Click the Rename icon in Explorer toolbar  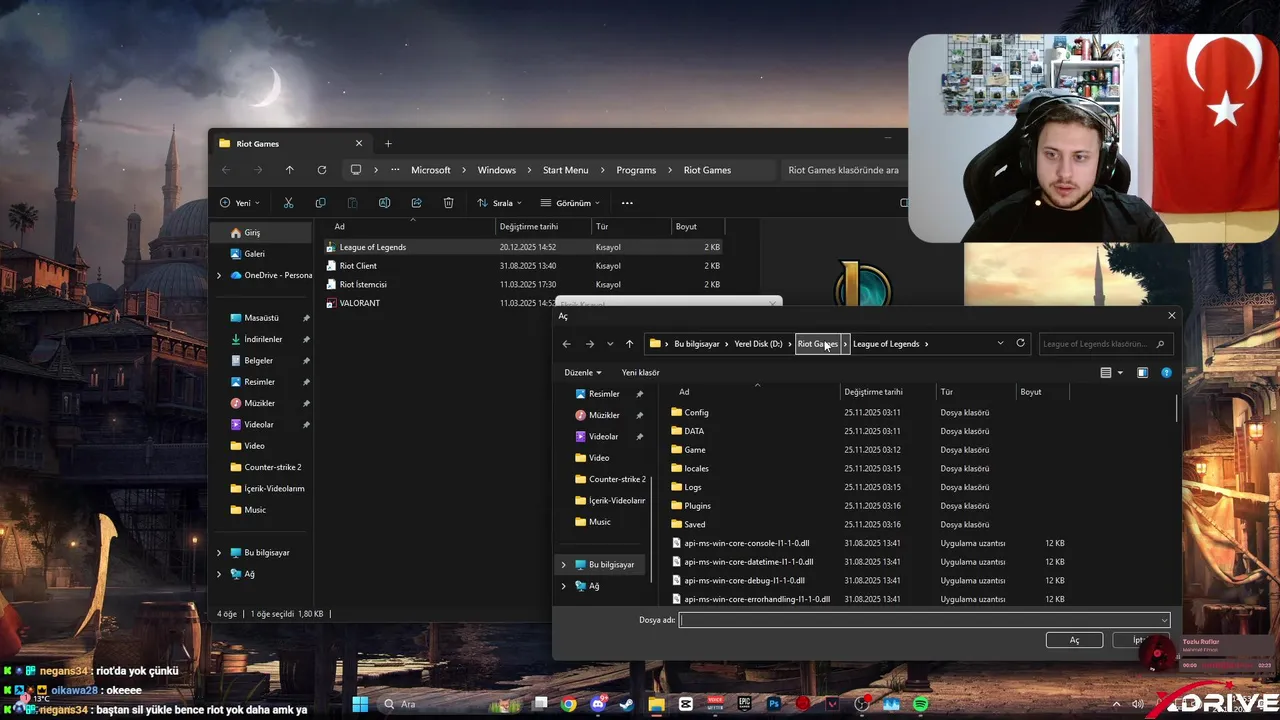coord(384,203)
